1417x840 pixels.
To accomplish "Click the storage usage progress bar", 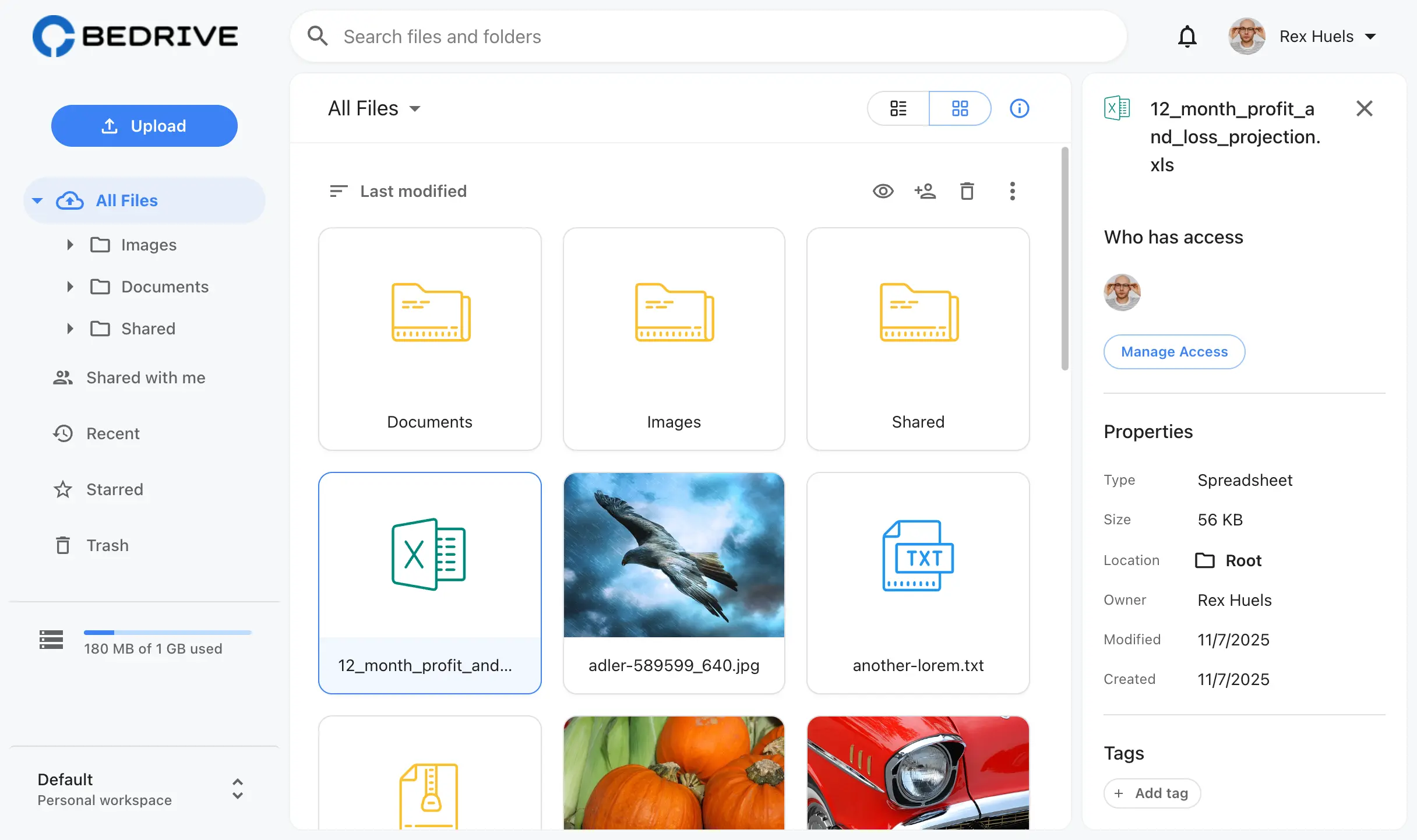I will (x=167, y=632).
